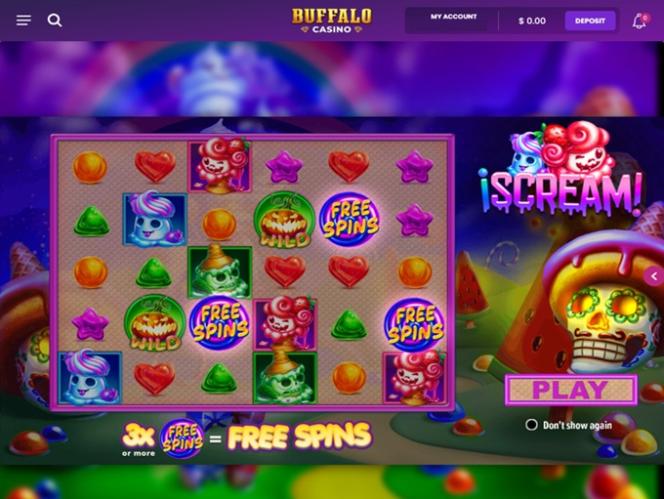Click the green ice cream monster in third row
Image resolution: width=664 pixels, height=499 pixels.
(220, 272)
